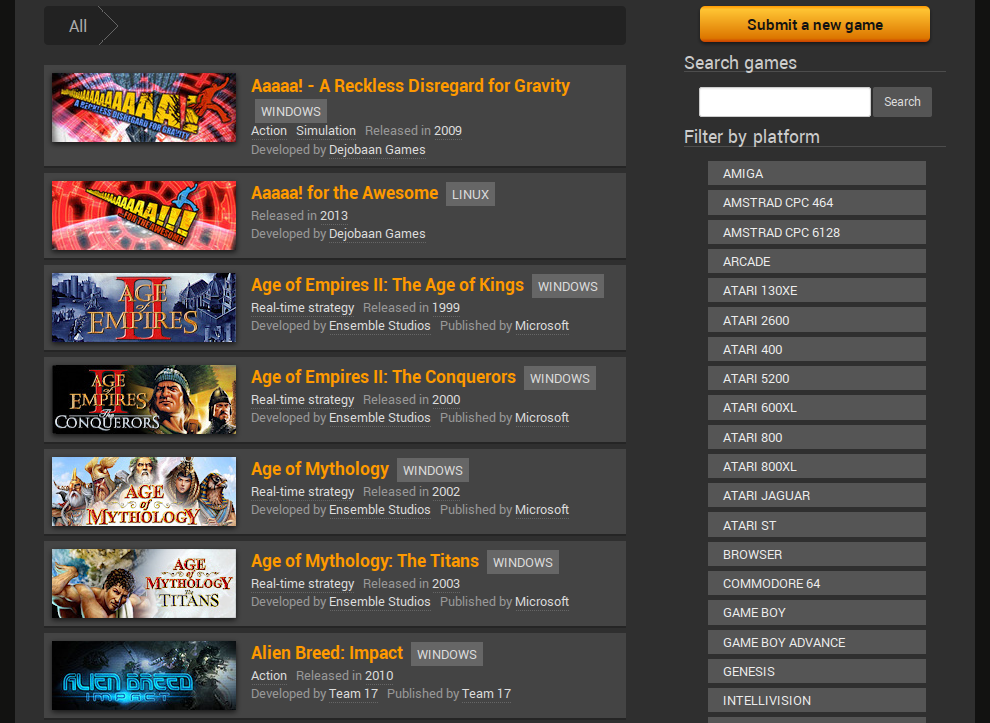This screenshot has height=723, width=990.
Task: Click the Search button
Action: coord(902,102)
